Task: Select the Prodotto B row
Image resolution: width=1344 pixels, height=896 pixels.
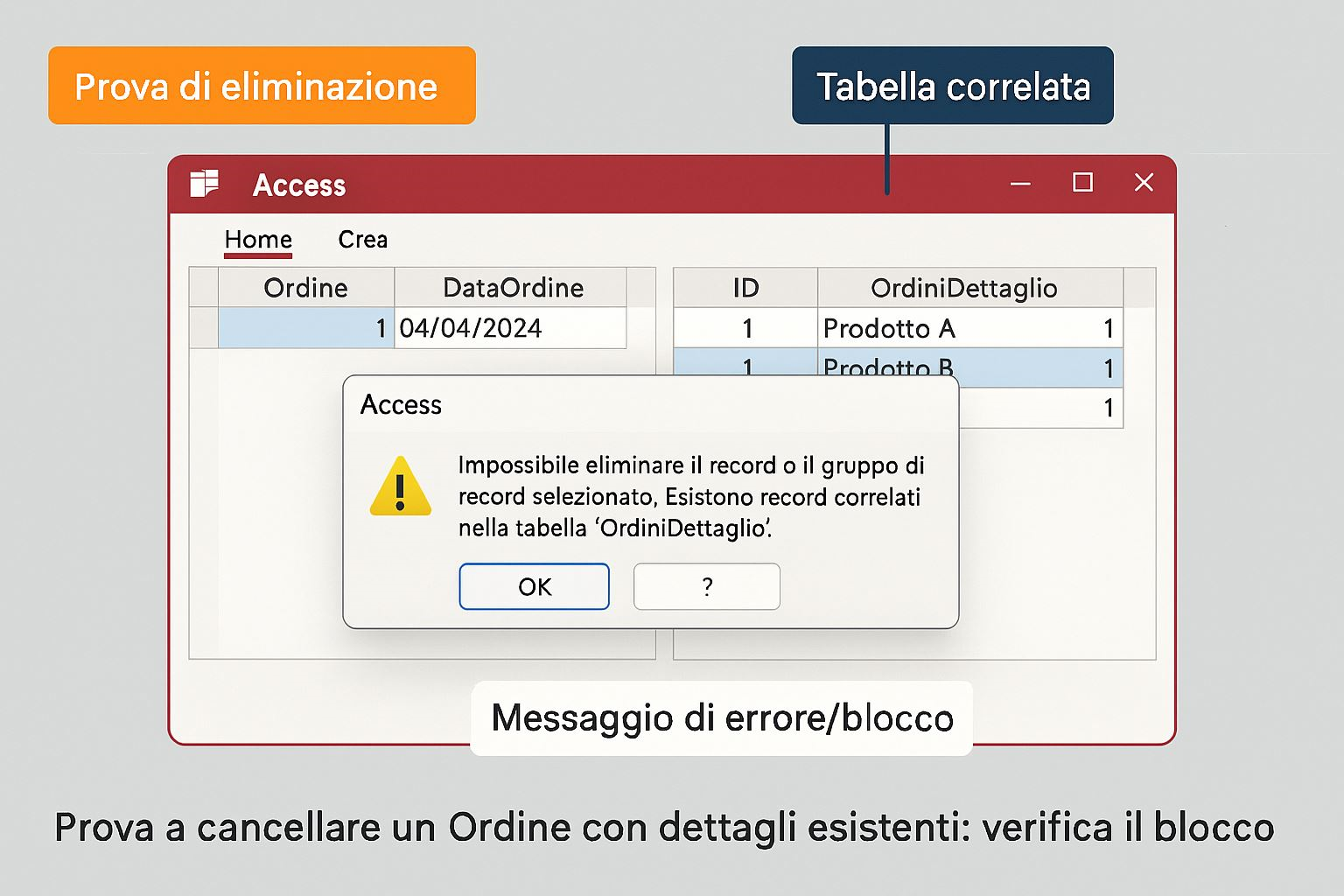Action: click(888, 364)
